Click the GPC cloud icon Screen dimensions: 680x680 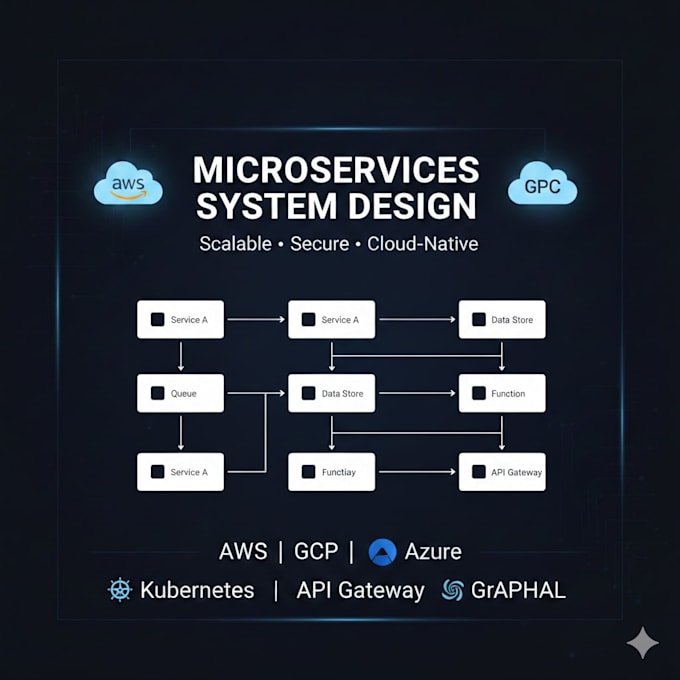pos(542,183)
